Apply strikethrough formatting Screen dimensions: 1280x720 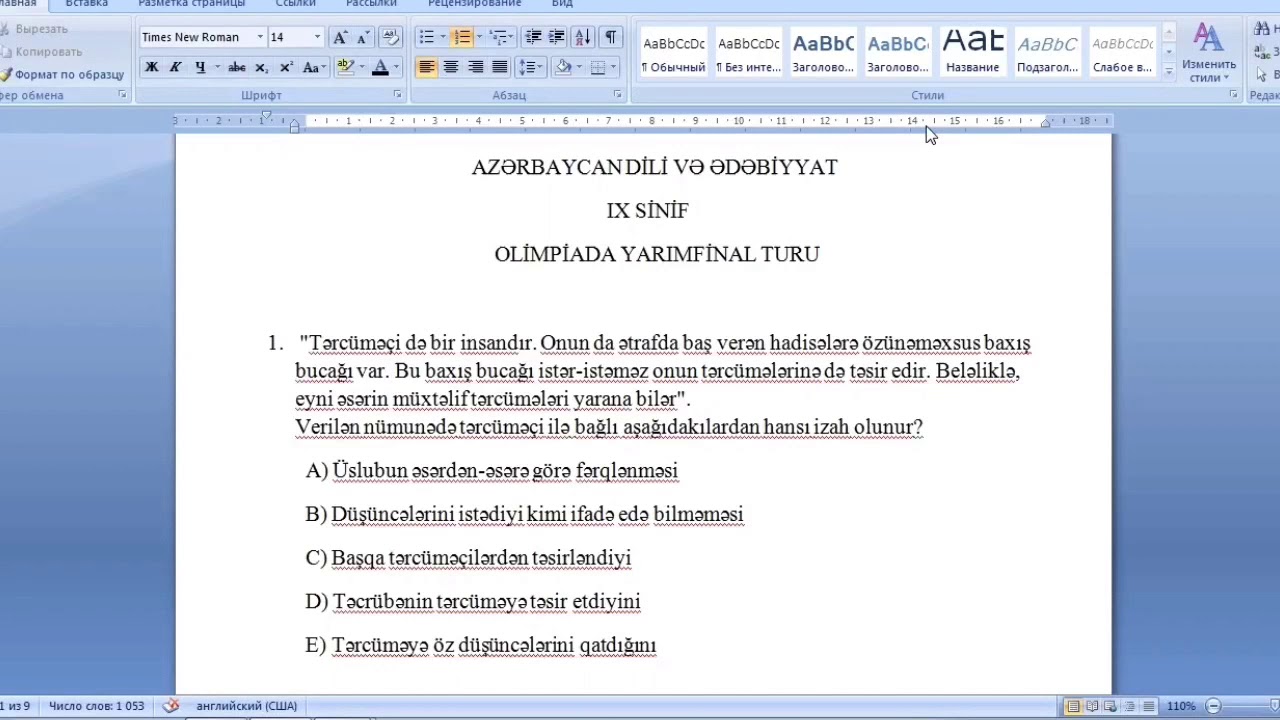(x=237, y=67)
